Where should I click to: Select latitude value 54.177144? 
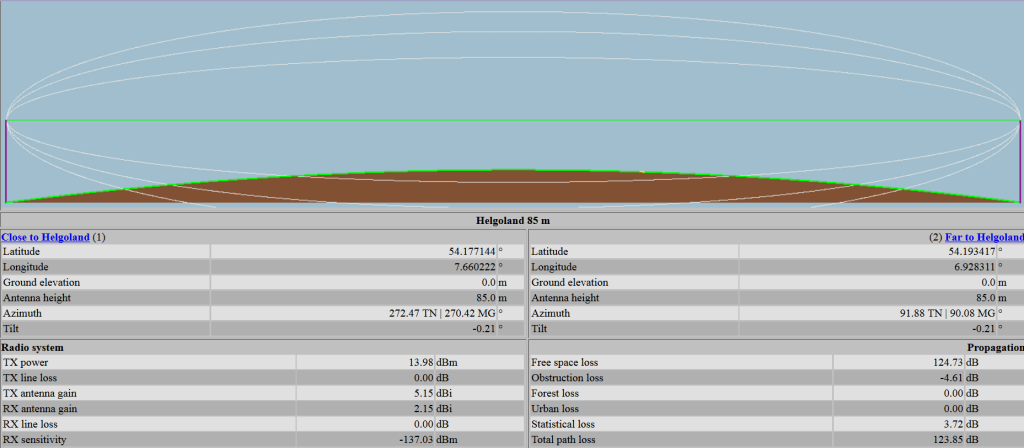pos(469,252)
